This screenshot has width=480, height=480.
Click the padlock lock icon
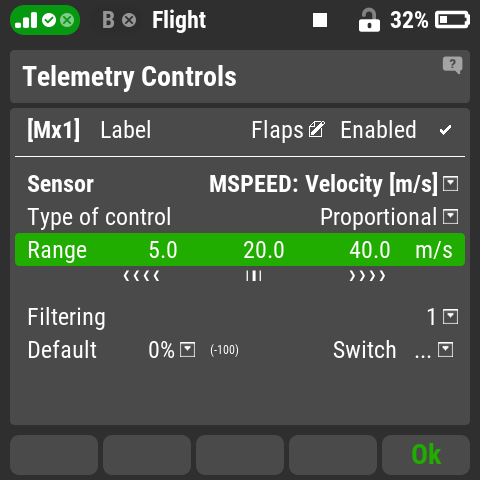coord(369,20)
